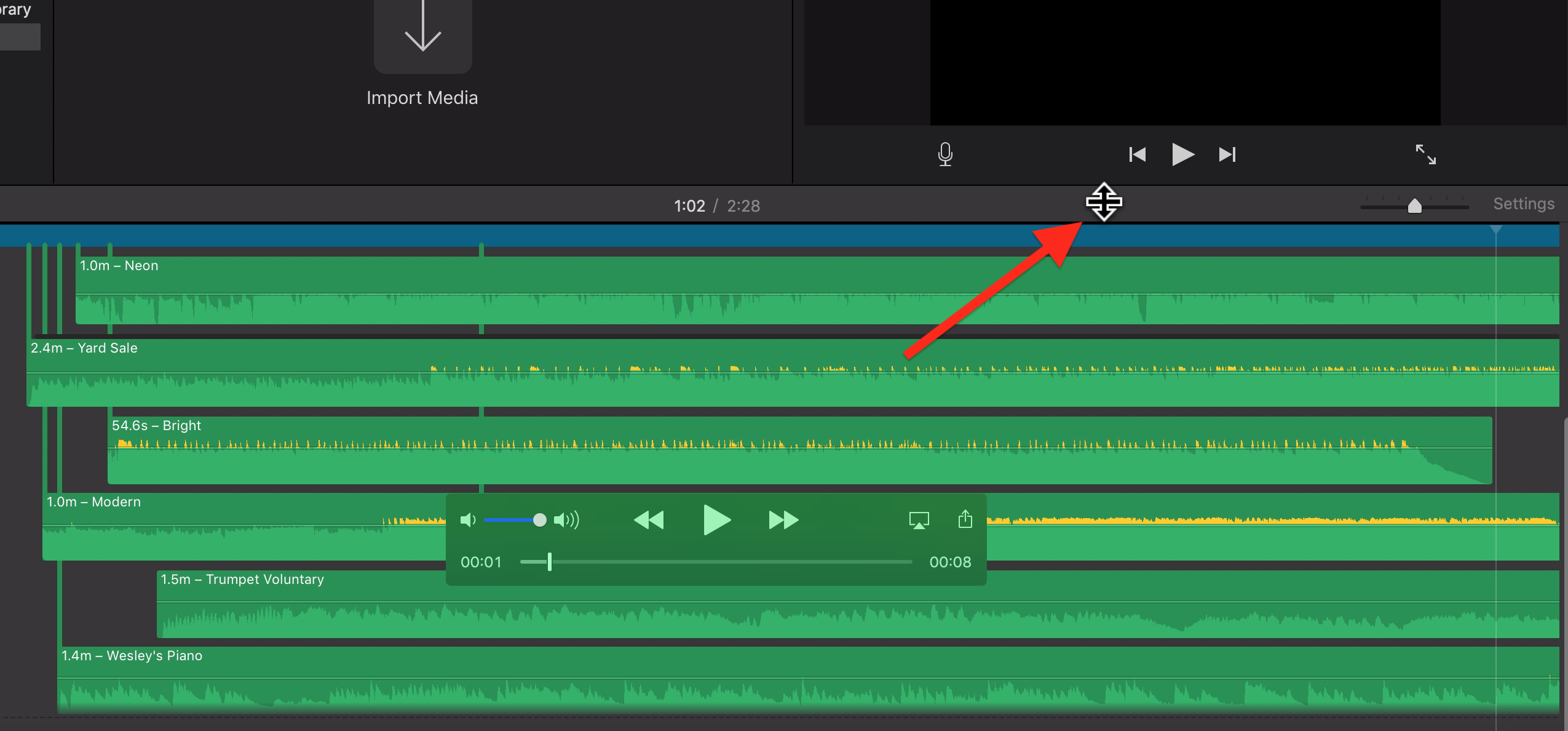Click rewind in the floating audio player
Image resolution: width=1568 pixels, height=731 pixels.
pyautogui.click(x=649, y=520)
